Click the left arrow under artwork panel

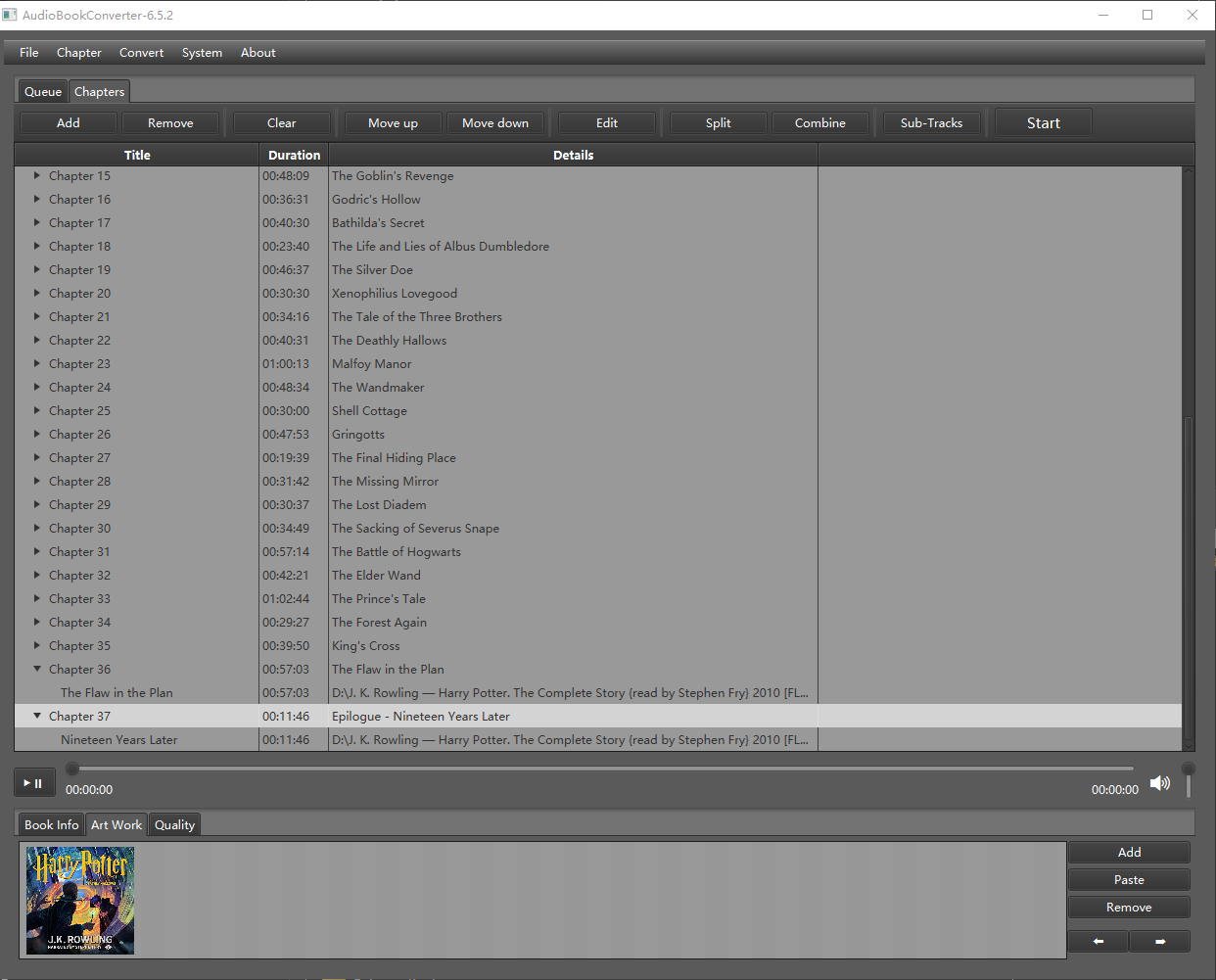pyautogui.click(x=1097, y=941)
